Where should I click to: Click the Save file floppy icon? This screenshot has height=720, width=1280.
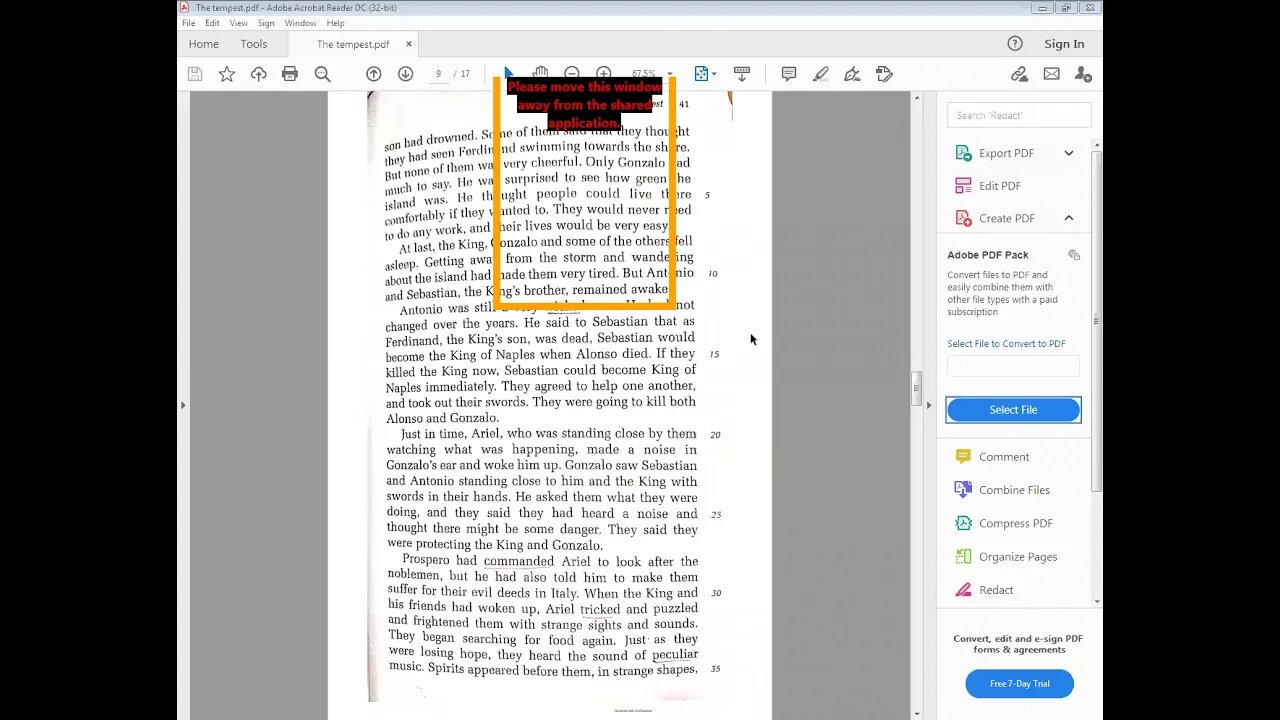tap(195, 74)
